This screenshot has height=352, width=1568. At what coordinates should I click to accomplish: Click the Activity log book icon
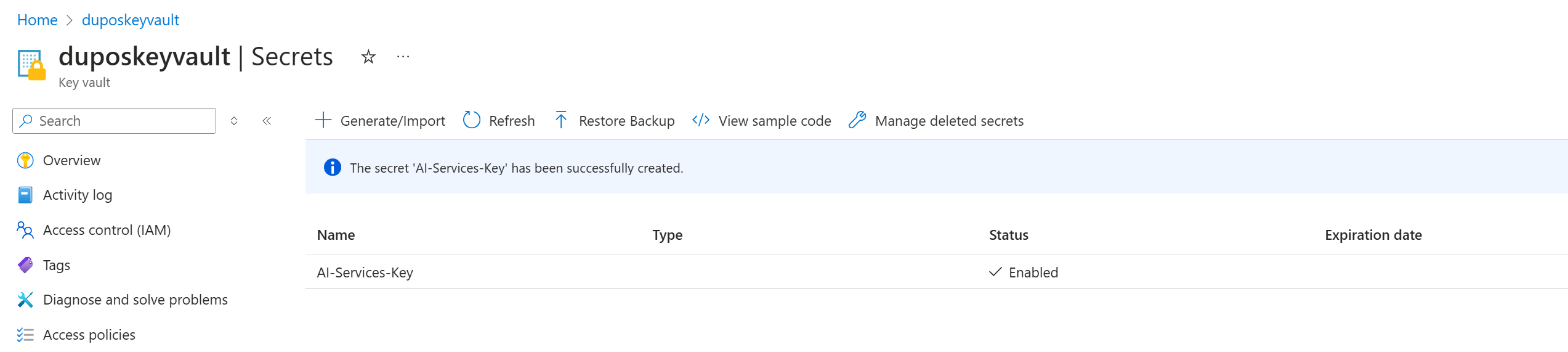tap(25, 195)
